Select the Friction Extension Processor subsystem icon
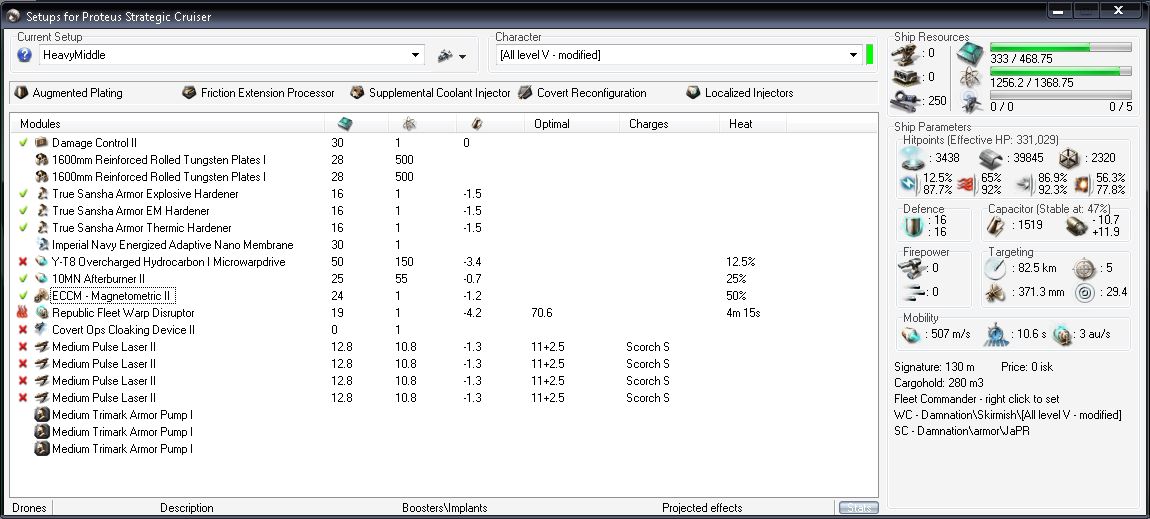Screen dimensions: 1150x519 point(189,93)
